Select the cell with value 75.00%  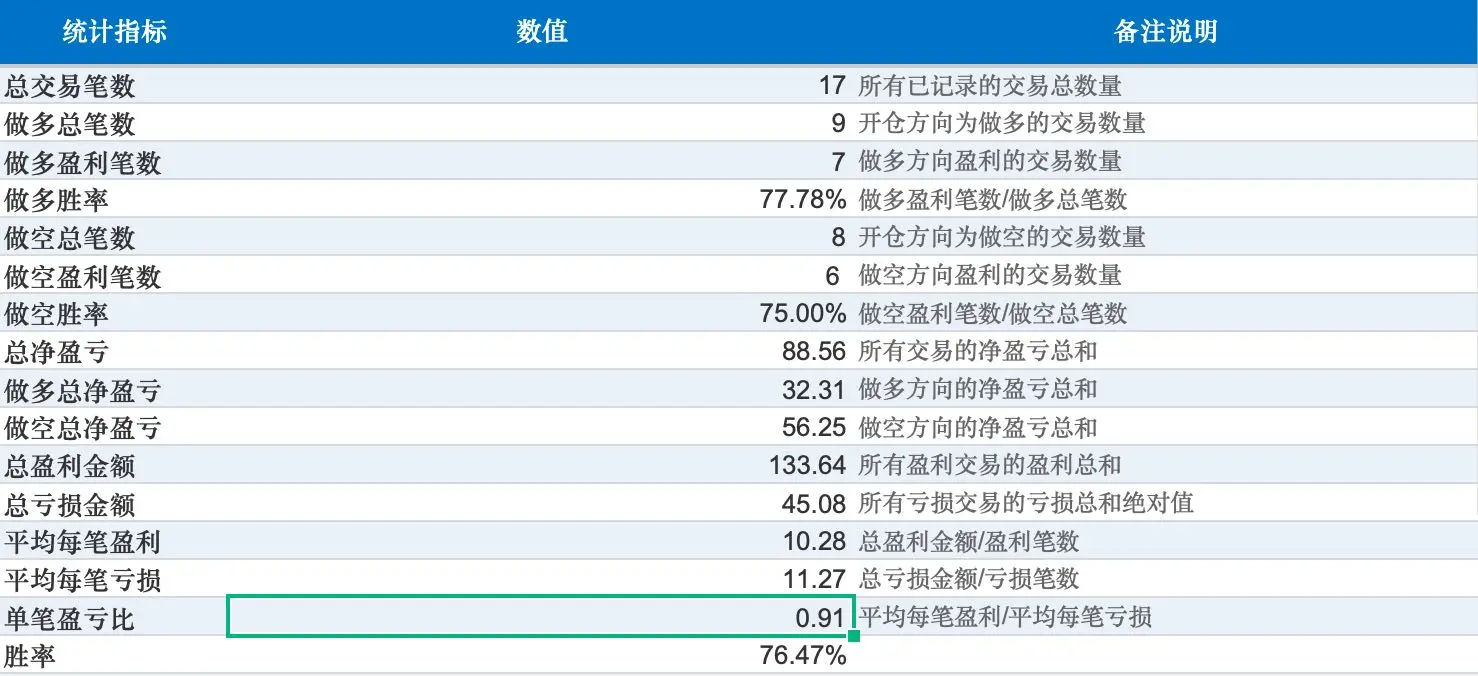pyautogui.click(x=541, y=314)
